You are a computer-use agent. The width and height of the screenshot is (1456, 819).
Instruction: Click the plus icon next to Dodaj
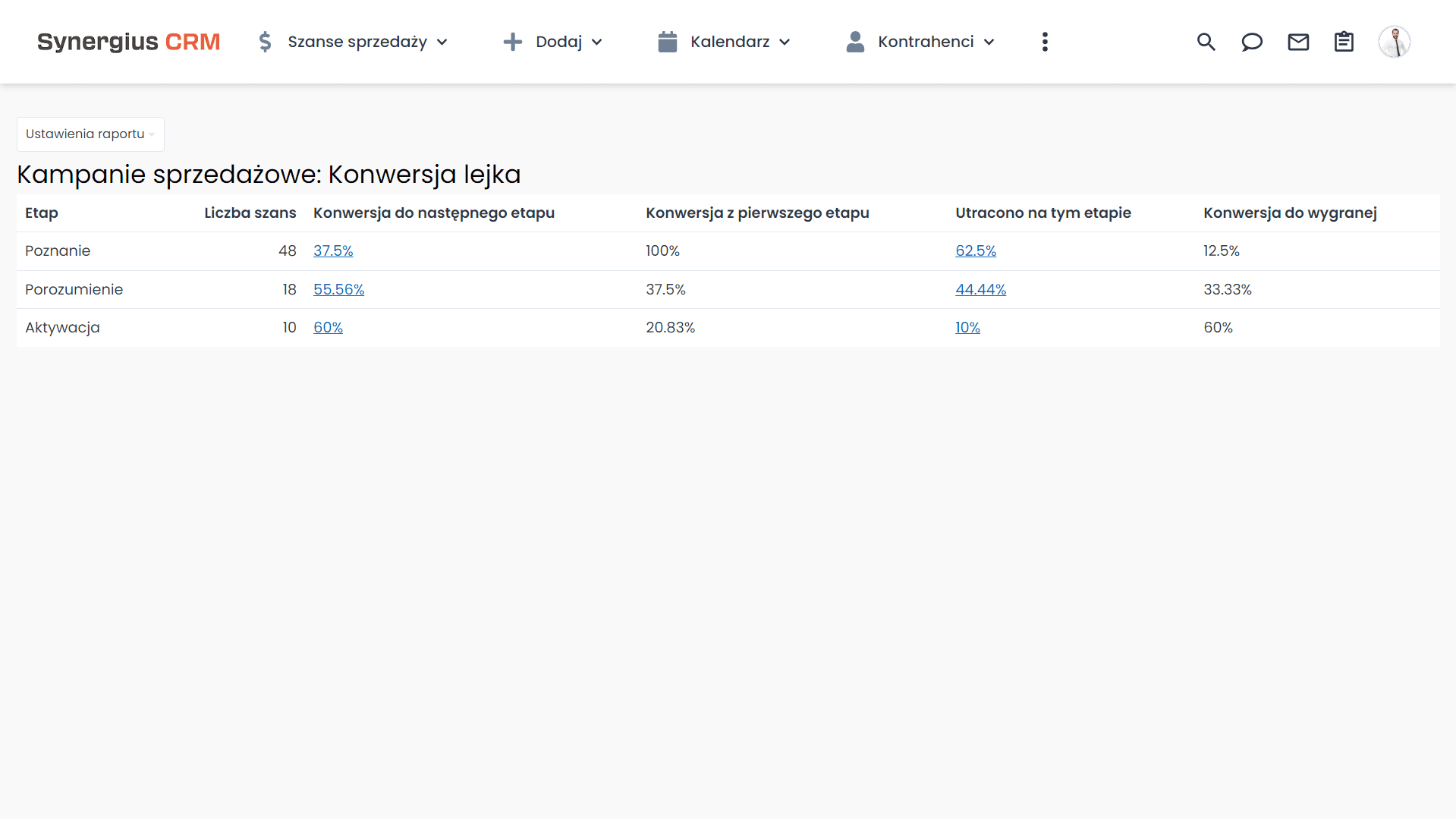(513, 42)
